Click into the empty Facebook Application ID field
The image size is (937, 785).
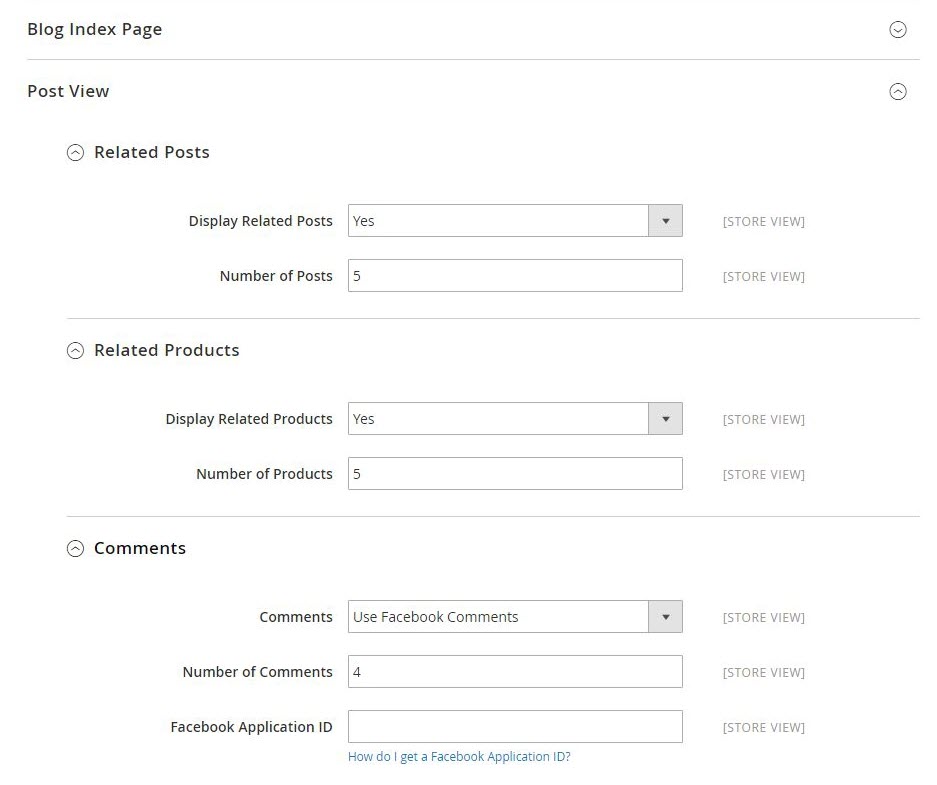pyautogui.click(x=515, y=727)
